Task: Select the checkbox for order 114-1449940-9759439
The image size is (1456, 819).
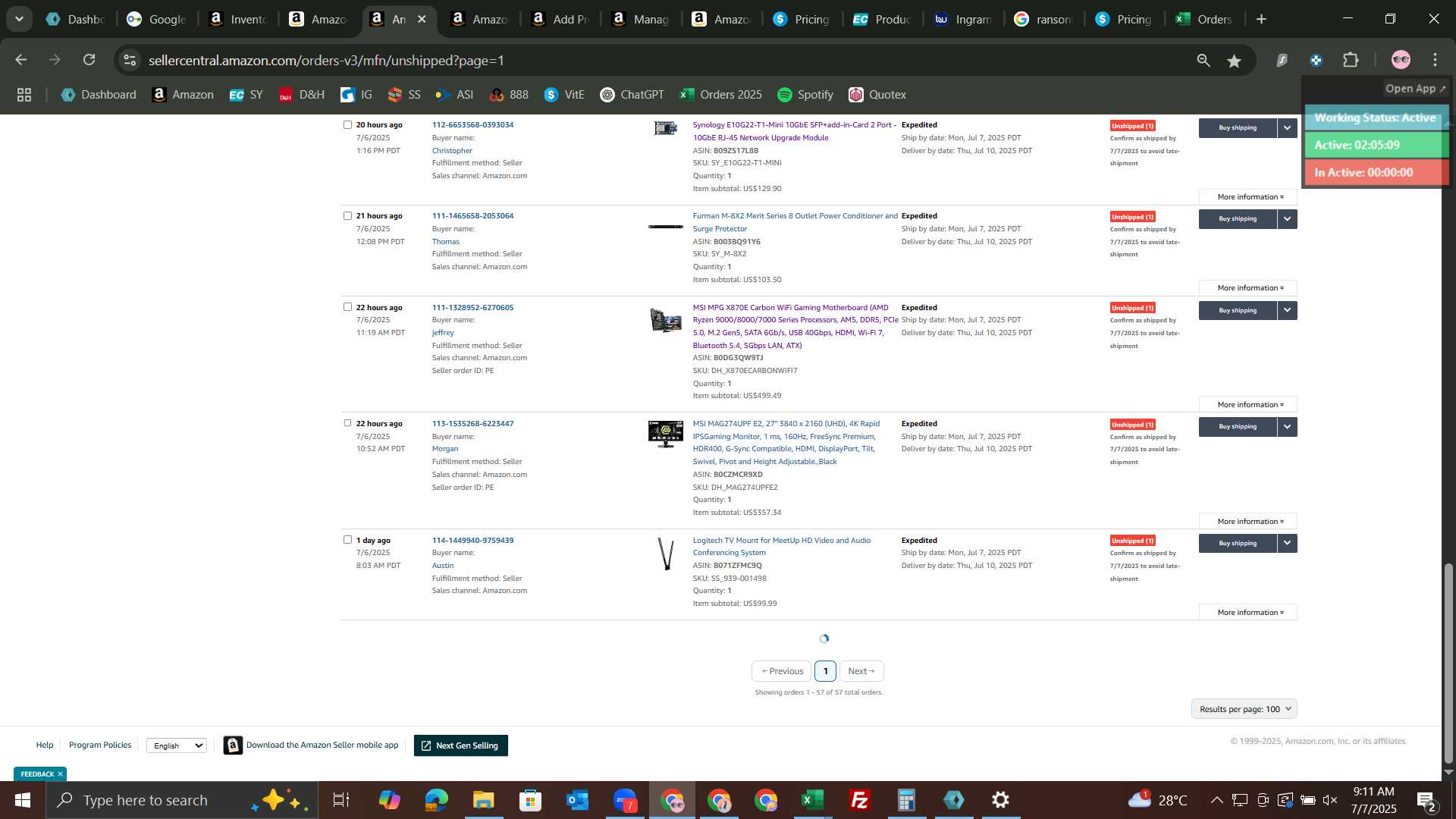Action: tap(347, 540)
